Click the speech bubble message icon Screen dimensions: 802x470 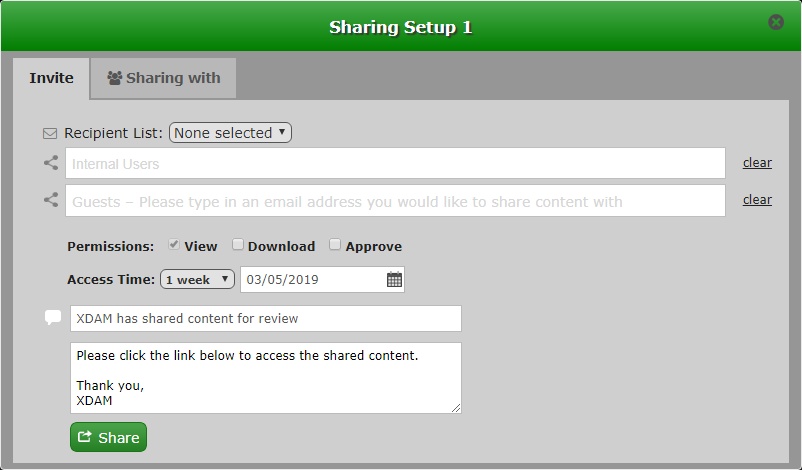[53, 318]
